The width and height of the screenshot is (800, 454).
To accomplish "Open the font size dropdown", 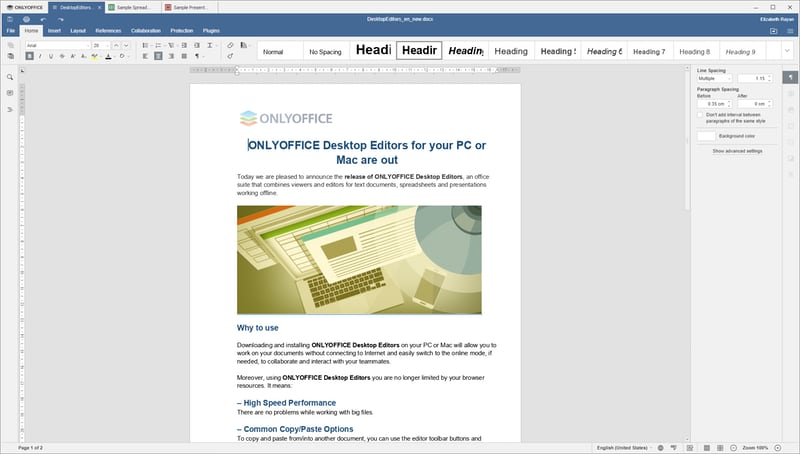I will pos(107,45).
